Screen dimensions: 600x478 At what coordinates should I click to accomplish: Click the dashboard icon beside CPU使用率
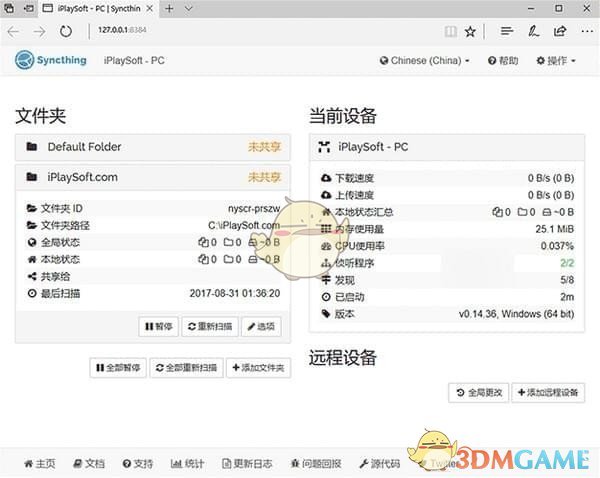coord(326,246)
